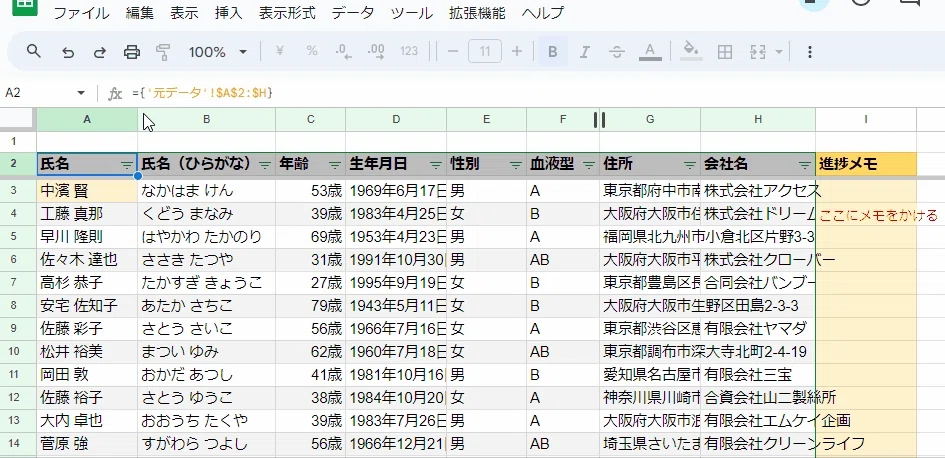Open the ヘルプ menu
Screen dimensions: 945x458
542,13
